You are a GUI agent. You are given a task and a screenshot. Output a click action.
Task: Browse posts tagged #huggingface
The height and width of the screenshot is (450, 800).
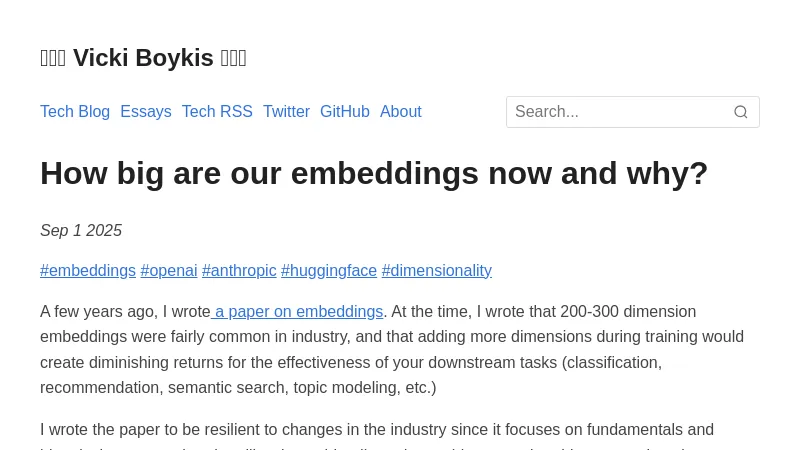click(329, 271)
